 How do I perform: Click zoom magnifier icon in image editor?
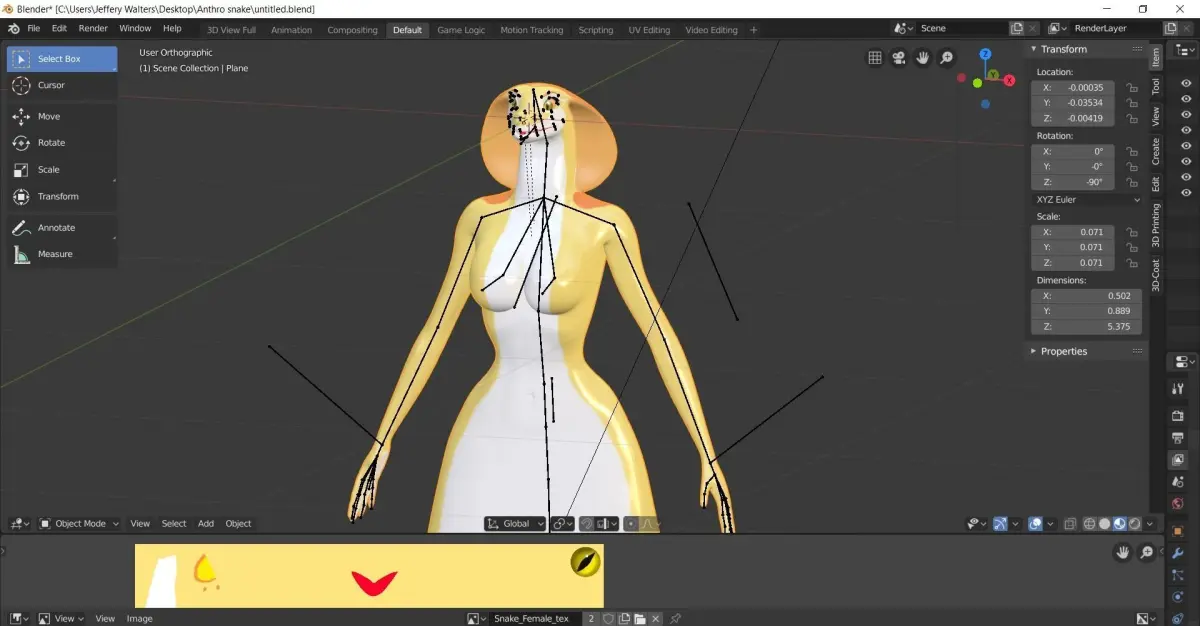click(1147, 552)
